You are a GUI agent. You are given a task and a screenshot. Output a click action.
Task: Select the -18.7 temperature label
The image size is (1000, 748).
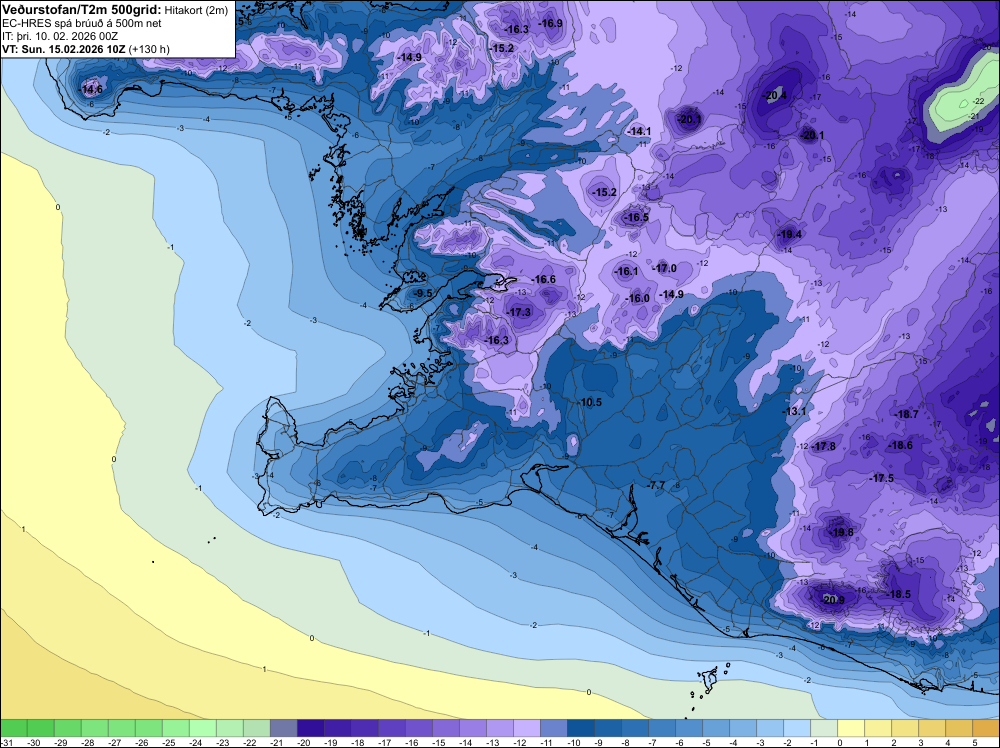[906, 414]
